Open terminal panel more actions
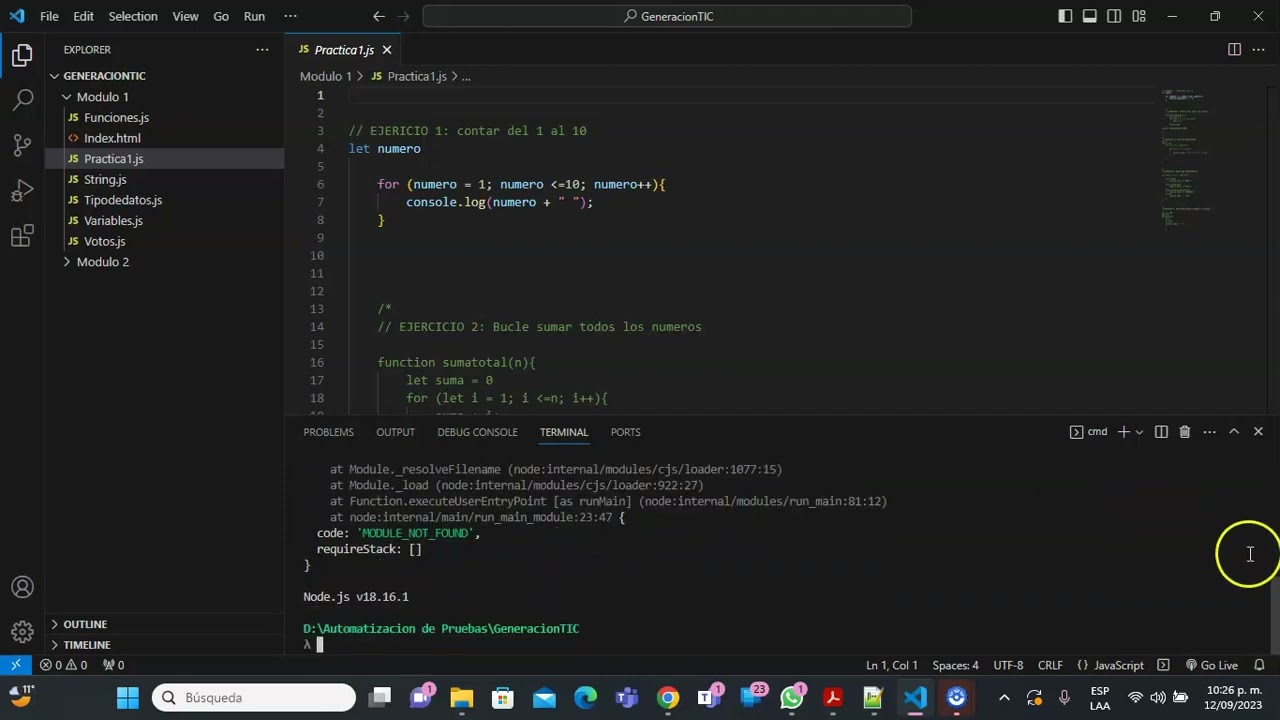1280x720 pixels. 1209,432
